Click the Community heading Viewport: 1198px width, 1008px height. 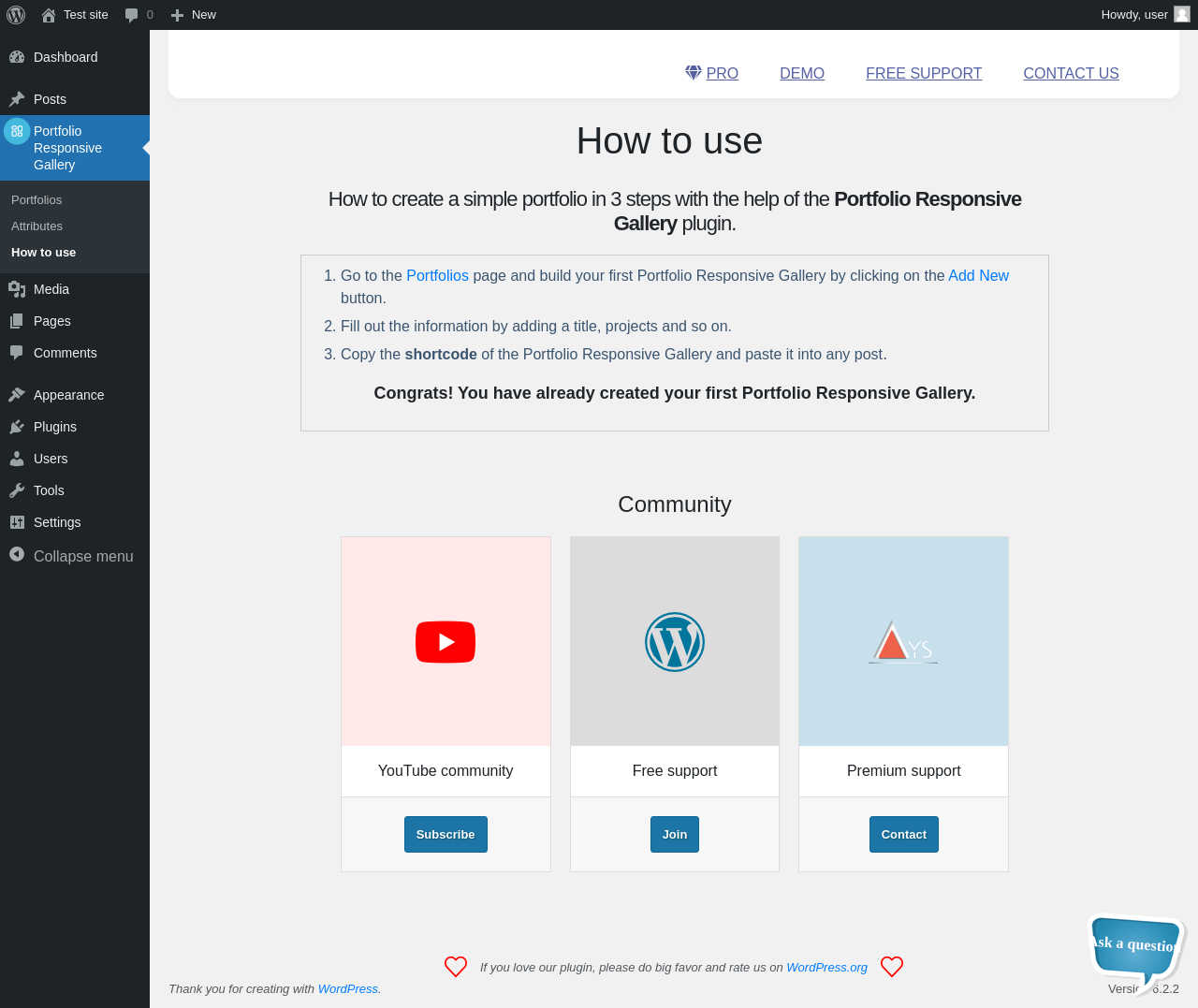point(675,504)
